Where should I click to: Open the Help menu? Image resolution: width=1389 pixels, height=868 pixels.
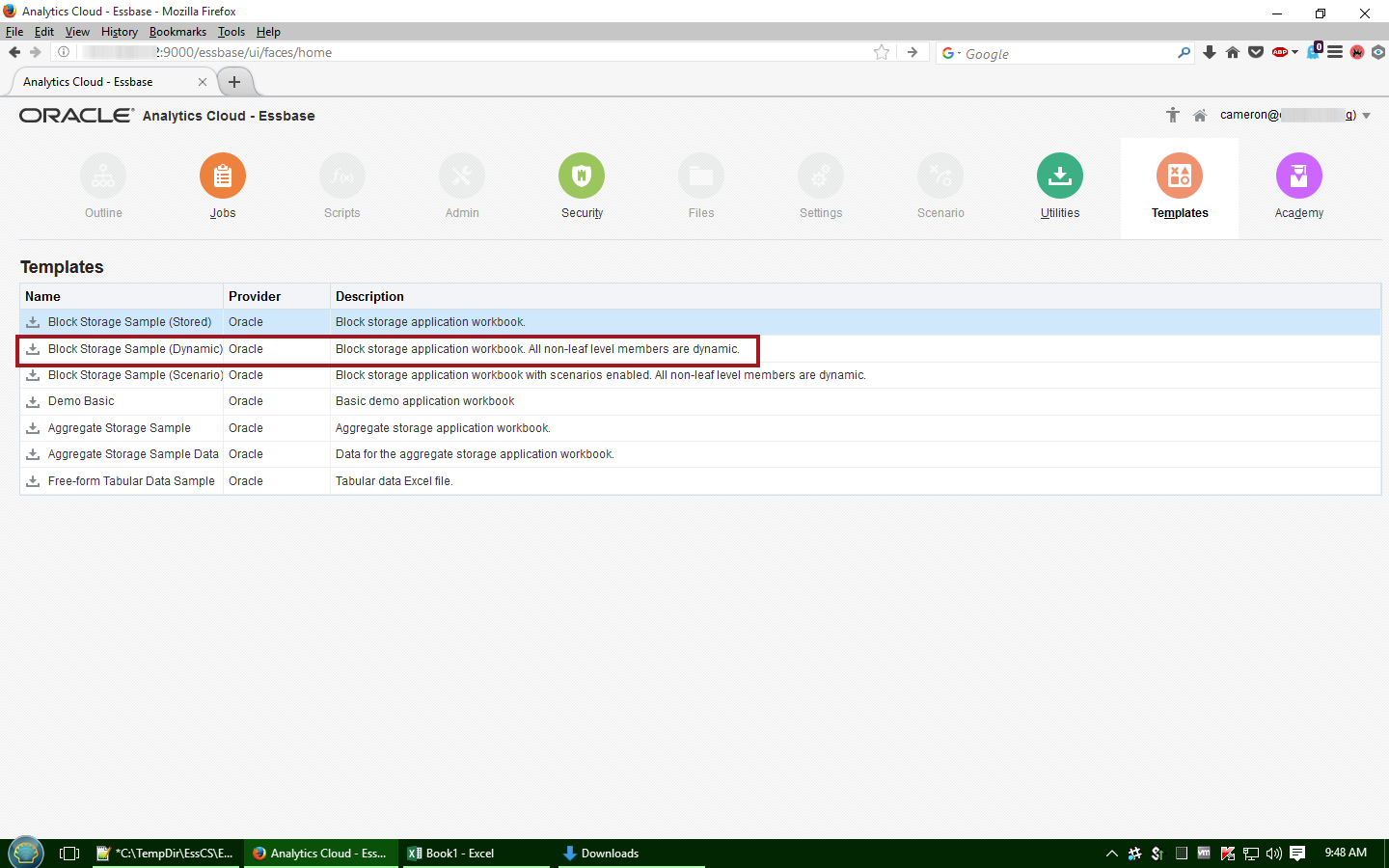coord(268,32)
